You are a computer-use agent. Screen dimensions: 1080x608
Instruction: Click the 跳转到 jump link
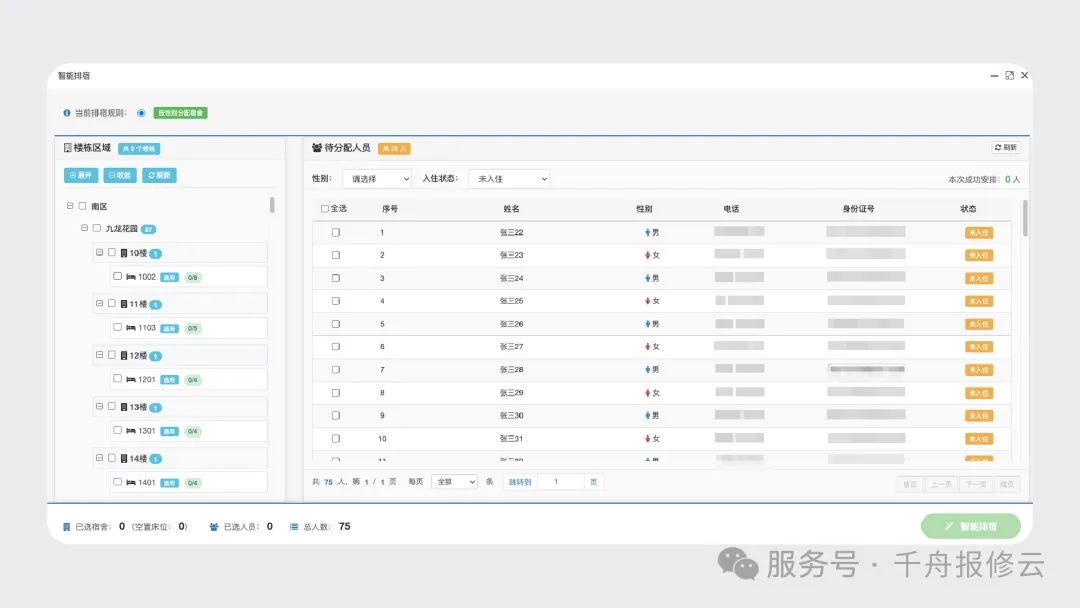(x=521, y=481)
